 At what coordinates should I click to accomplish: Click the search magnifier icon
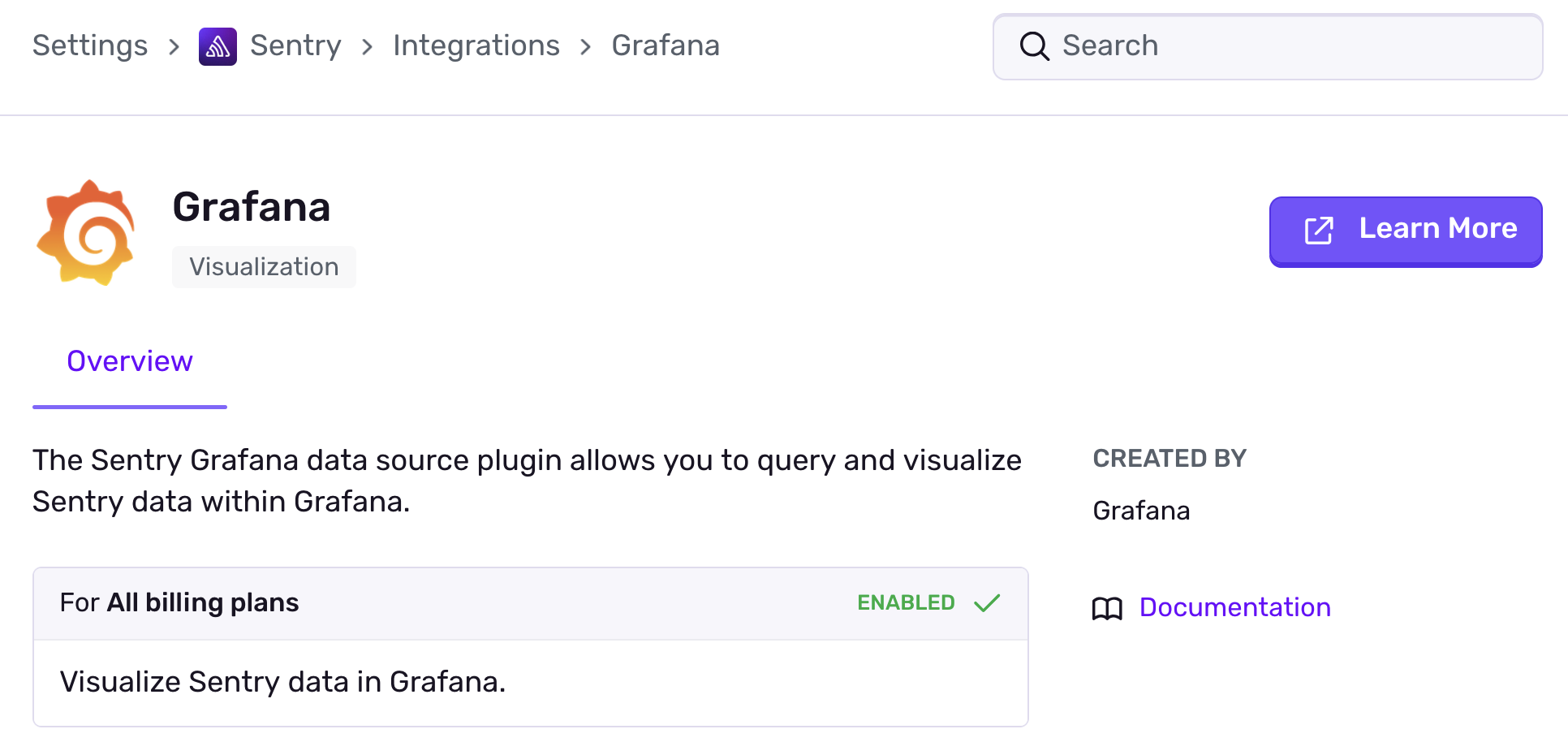tap(1034, 46)
